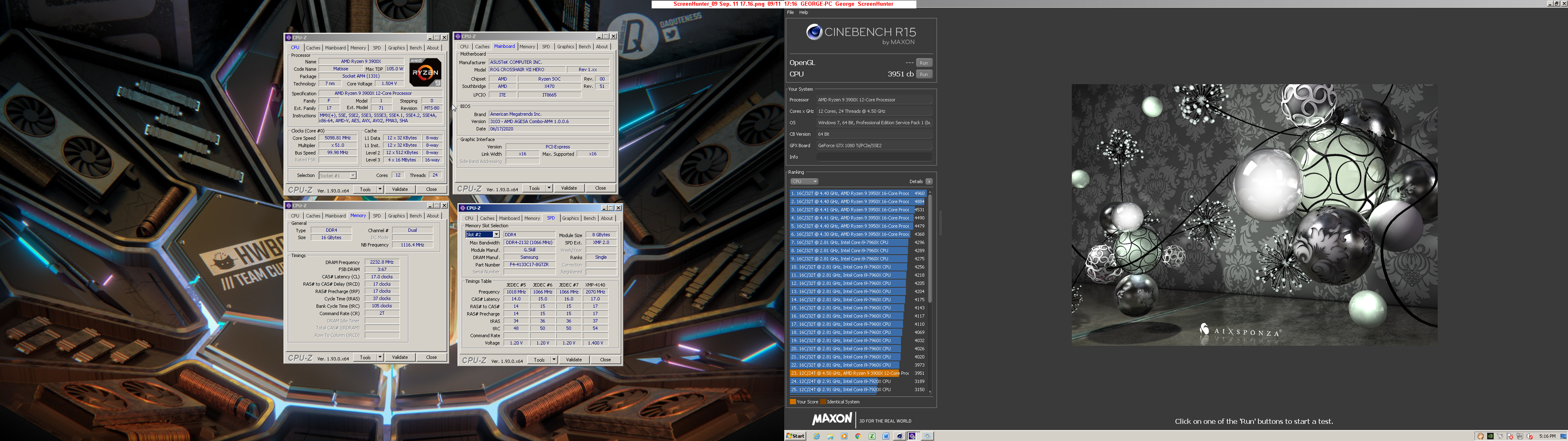Select ranking row 1 scoring 4960
The image size is (1568, 441).
coord(858,193)
